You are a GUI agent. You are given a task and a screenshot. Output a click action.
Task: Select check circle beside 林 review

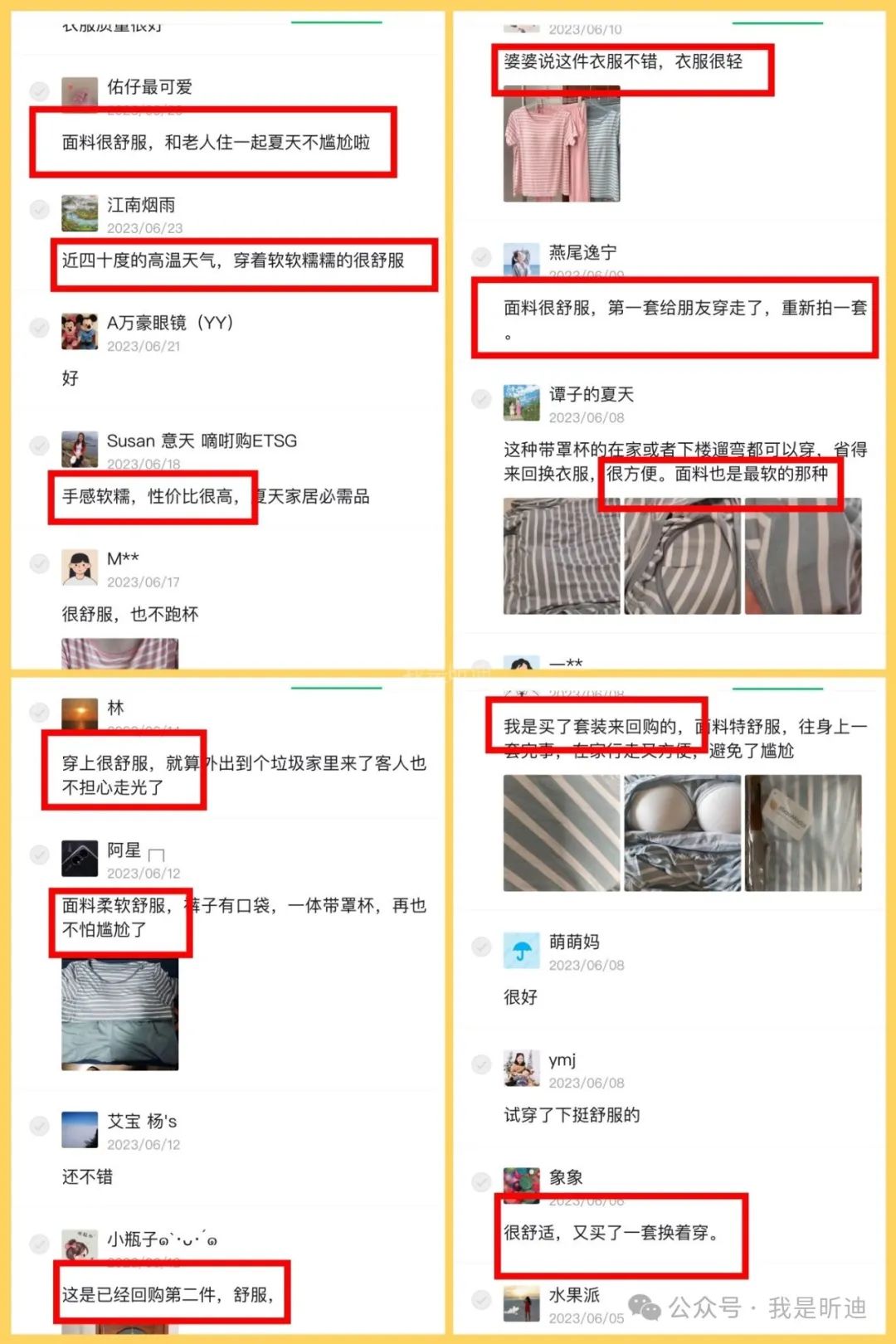pos(39,712)
